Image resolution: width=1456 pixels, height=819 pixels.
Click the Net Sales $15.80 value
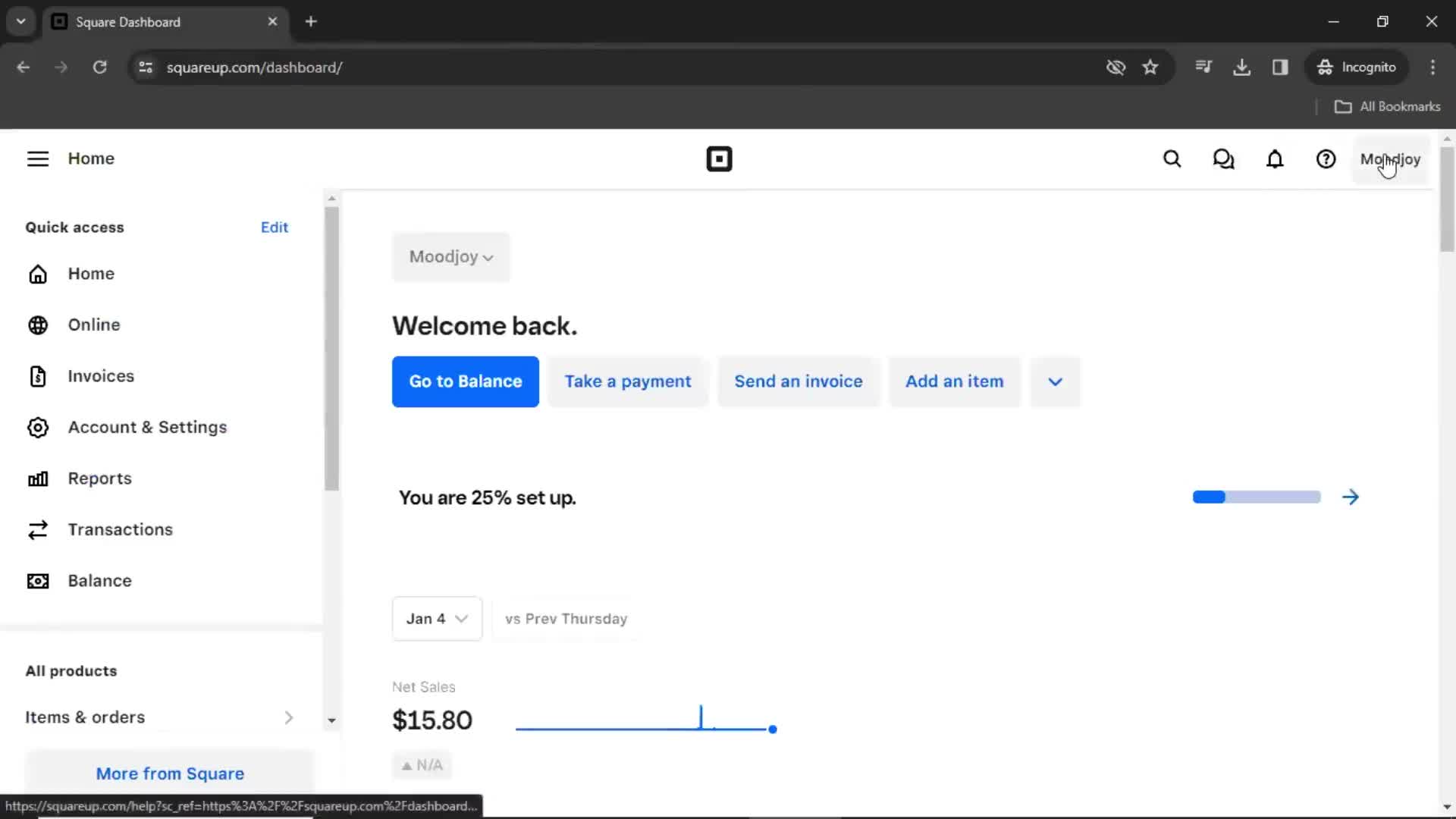(x=432, y=720)
